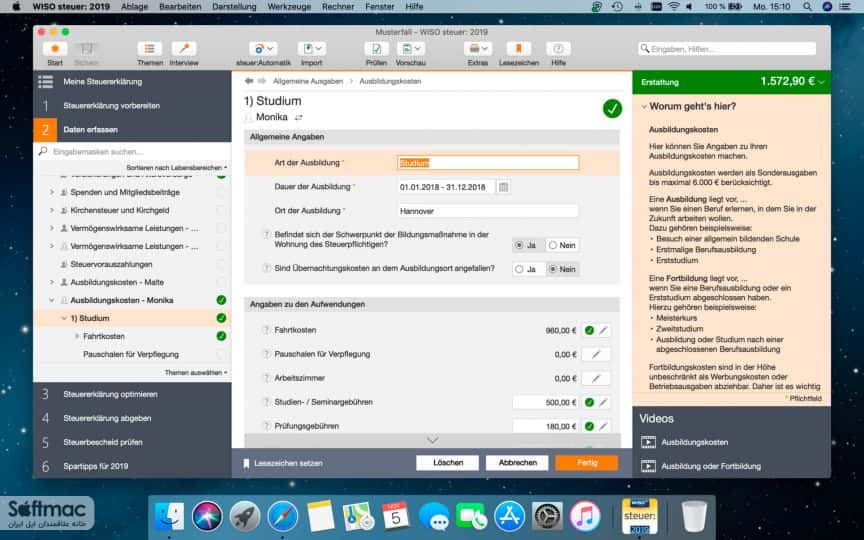Image resolution: width=864 pixels, height=540 pixels.
Task: Select Steuervorauszahlungen in the tree
Action: (111, 264)
